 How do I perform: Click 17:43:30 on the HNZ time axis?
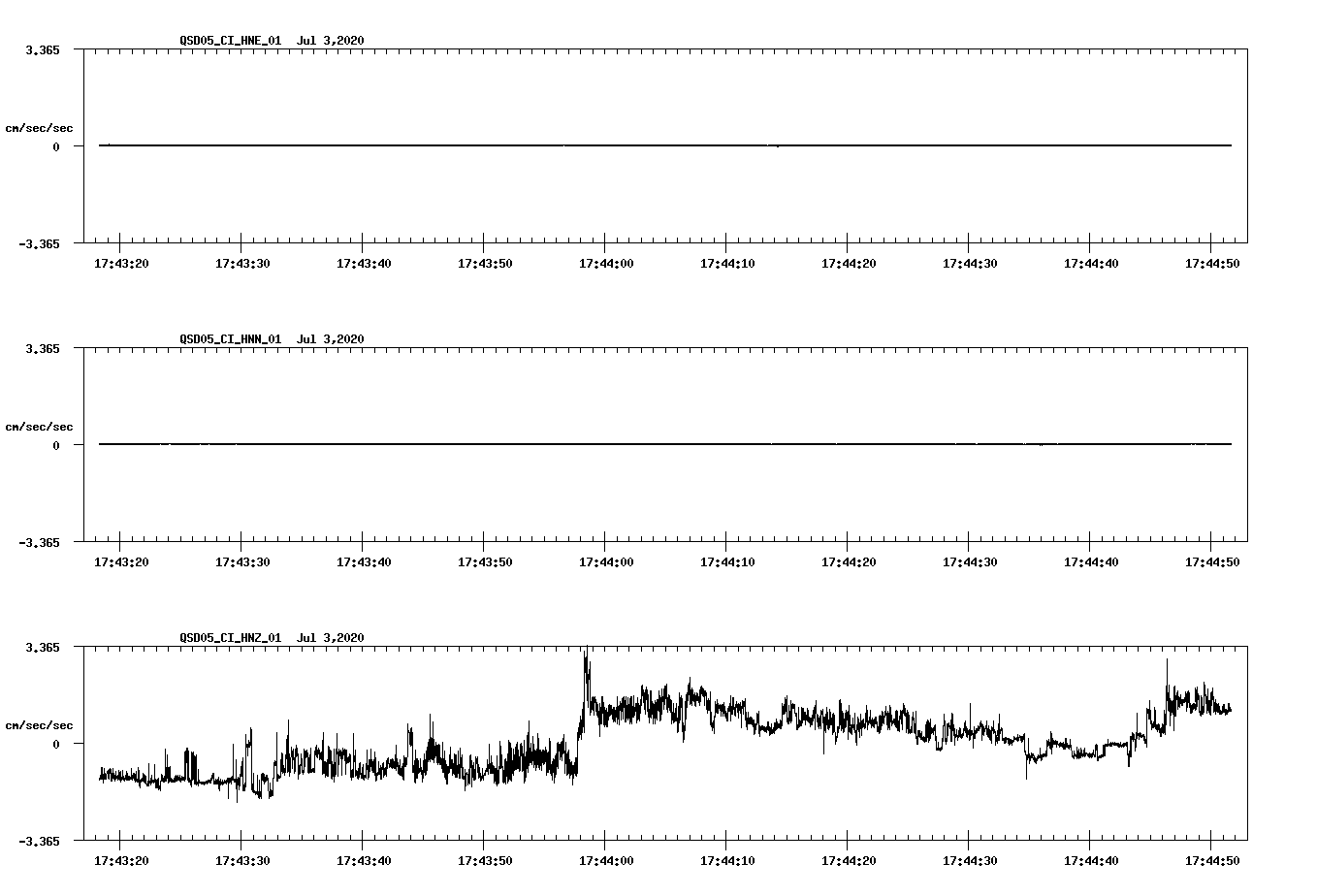pyautogui.click(x=242, y=860)
